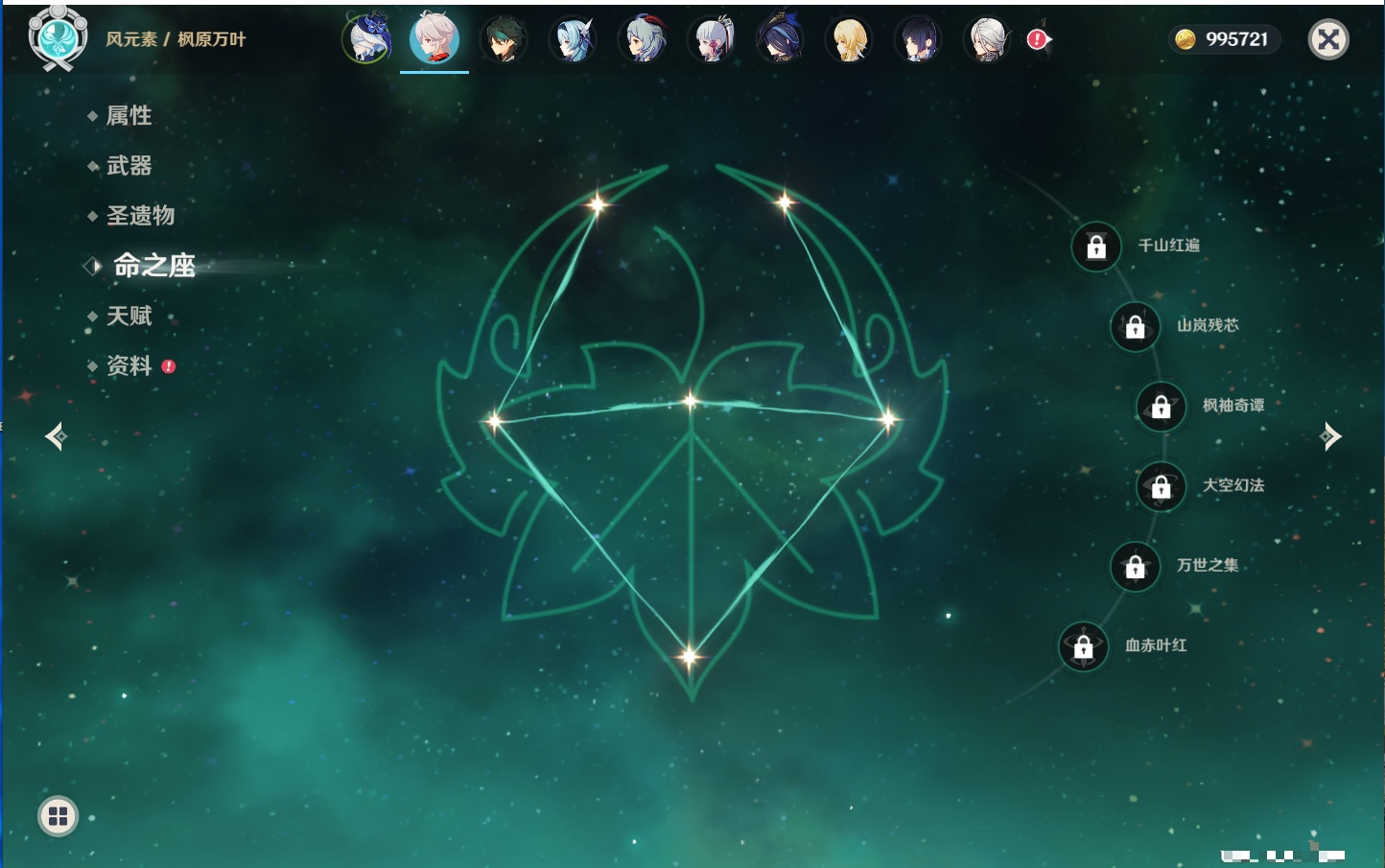
Task: Switch to the light-blue-haired character portrait
Action: [x=573, y=39]
